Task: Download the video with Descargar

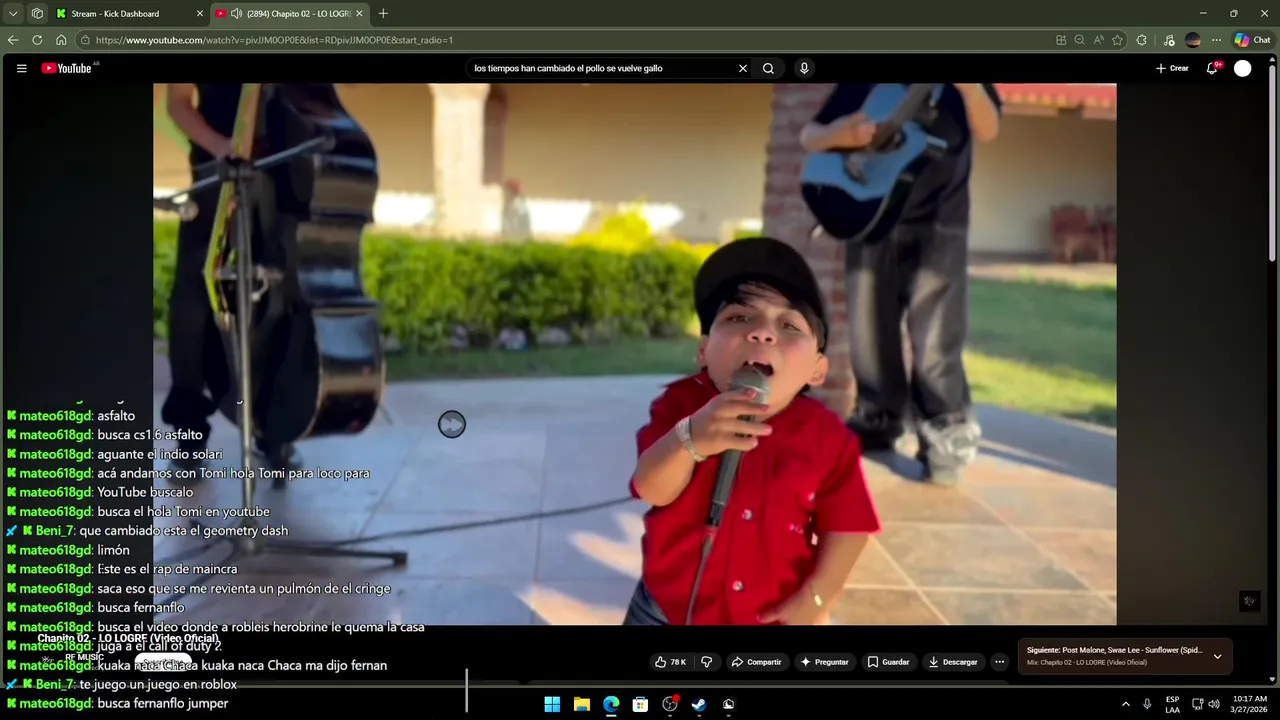Action: click(x=953, y=662)
